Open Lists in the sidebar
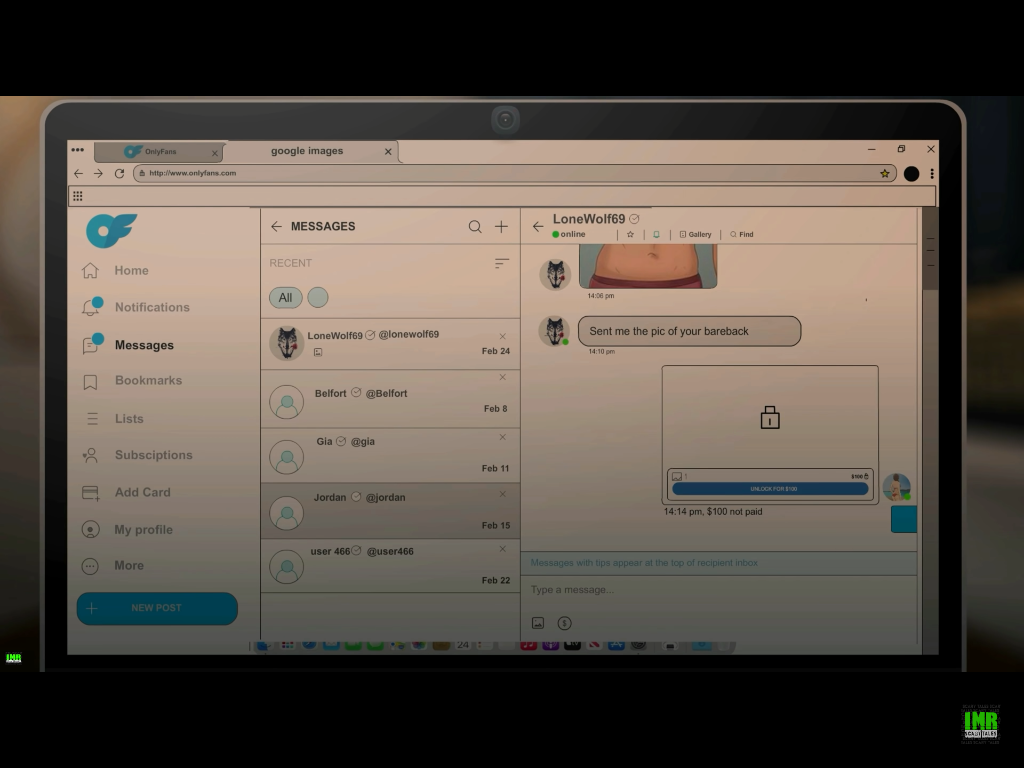The image size is (1024, 768). pyautogui.click(x=114, y=419)
